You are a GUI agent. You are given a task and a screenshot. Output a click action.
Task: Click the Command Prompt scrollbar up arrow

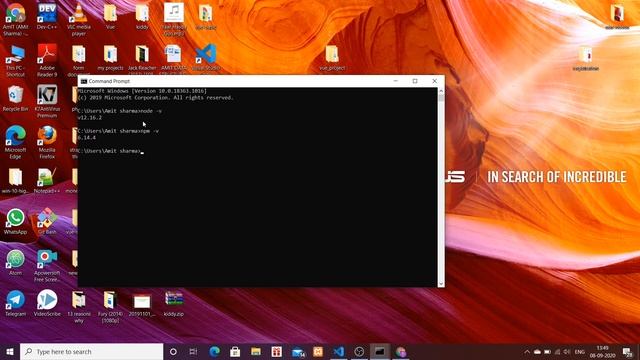[x=441, y=91]
